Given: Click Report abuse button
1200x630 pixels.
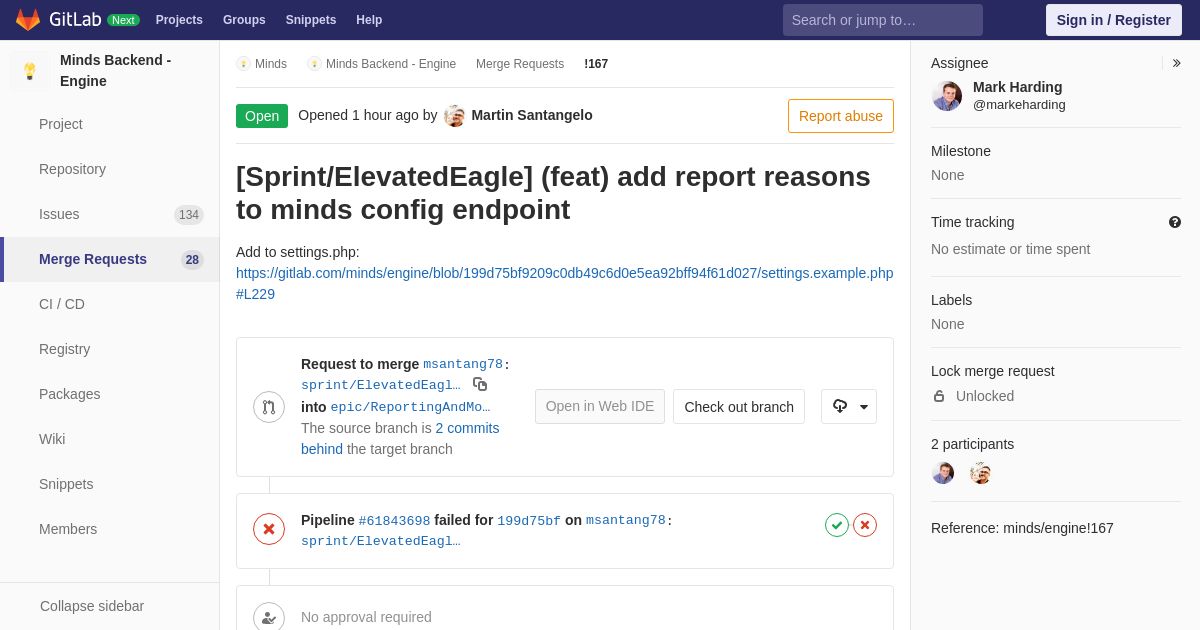Looking at the screenshot, I should [841, 116].
